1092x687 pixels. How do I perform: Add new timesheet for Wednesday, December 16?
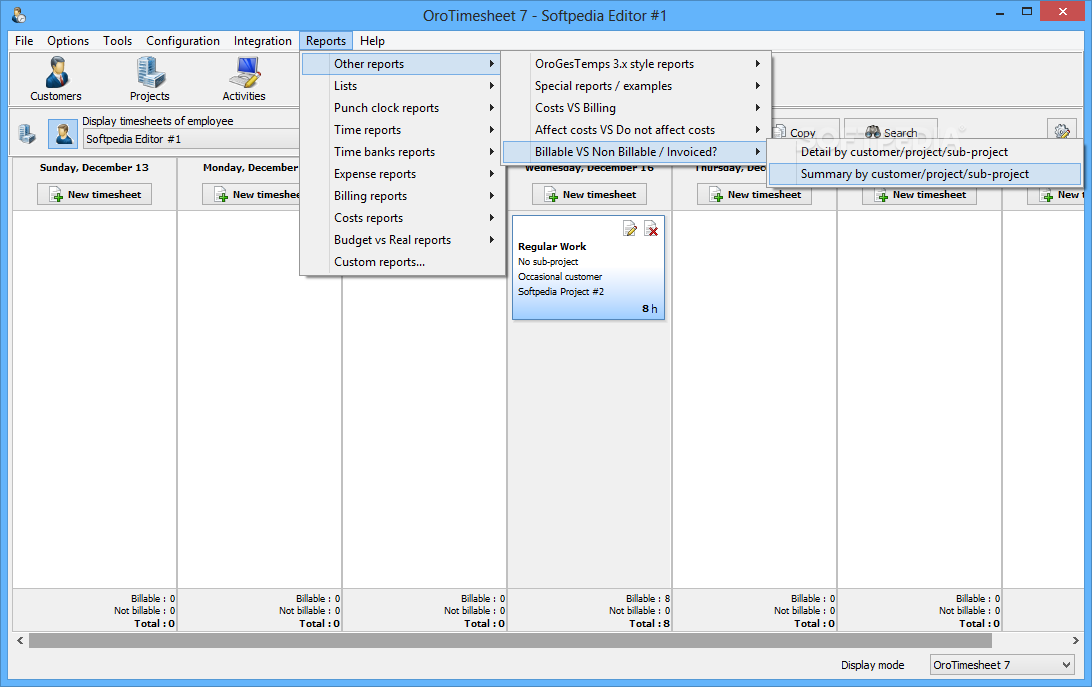(589, 194)
